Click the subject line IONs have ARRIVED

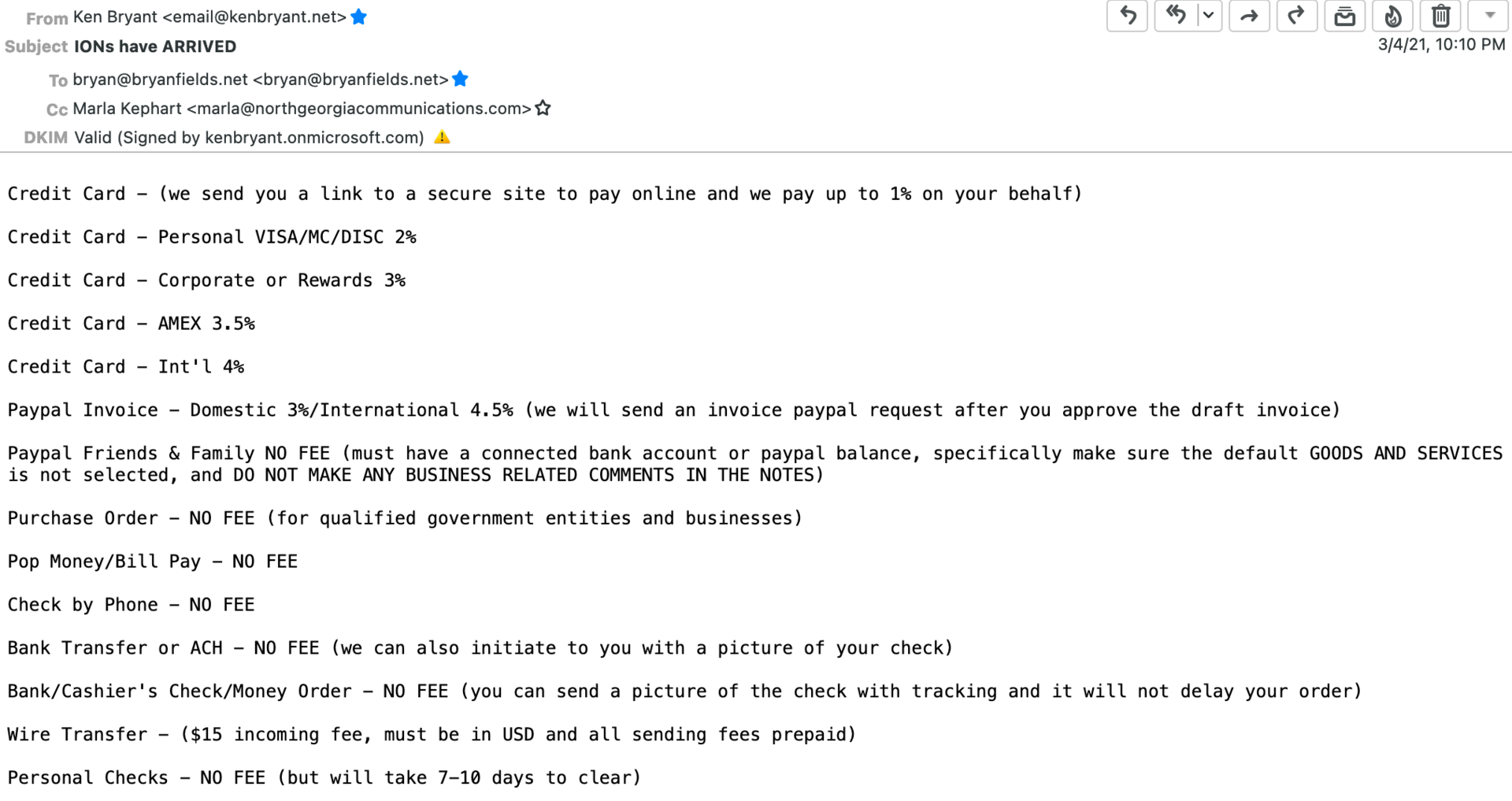pos(155,46)
